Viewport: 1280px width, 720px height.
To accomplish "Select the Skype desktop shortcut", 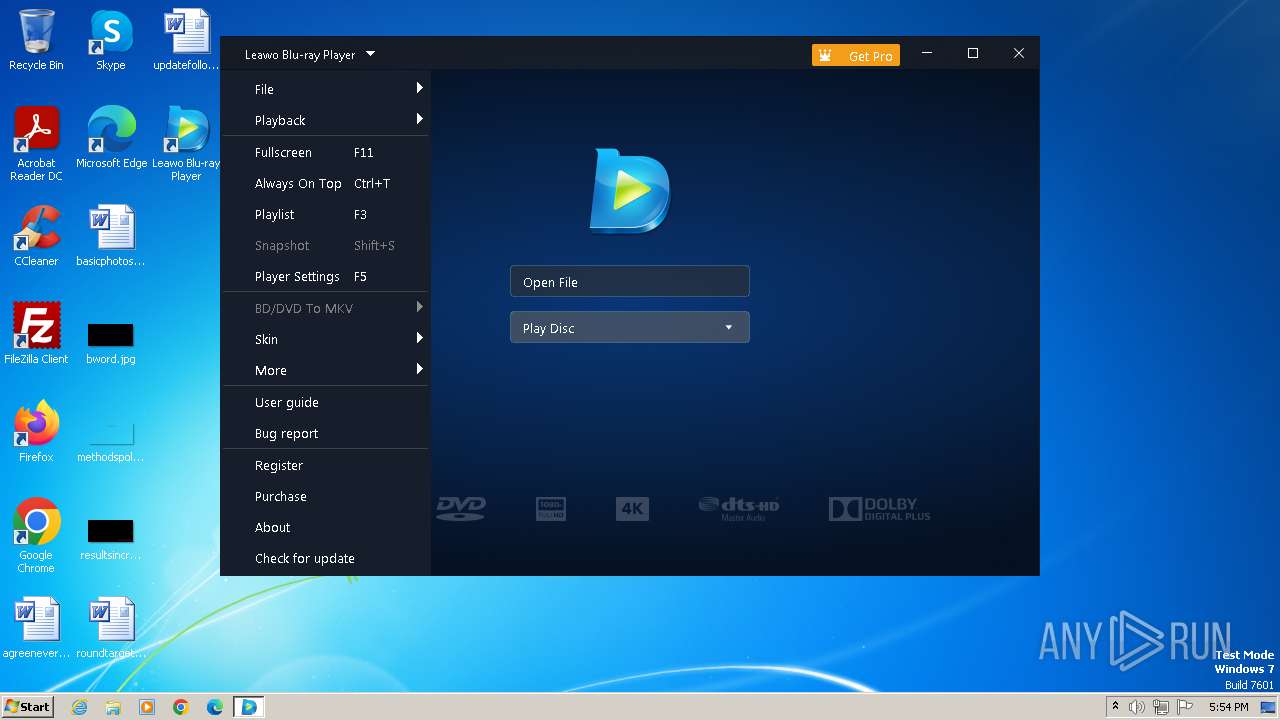I will point(110,40).
